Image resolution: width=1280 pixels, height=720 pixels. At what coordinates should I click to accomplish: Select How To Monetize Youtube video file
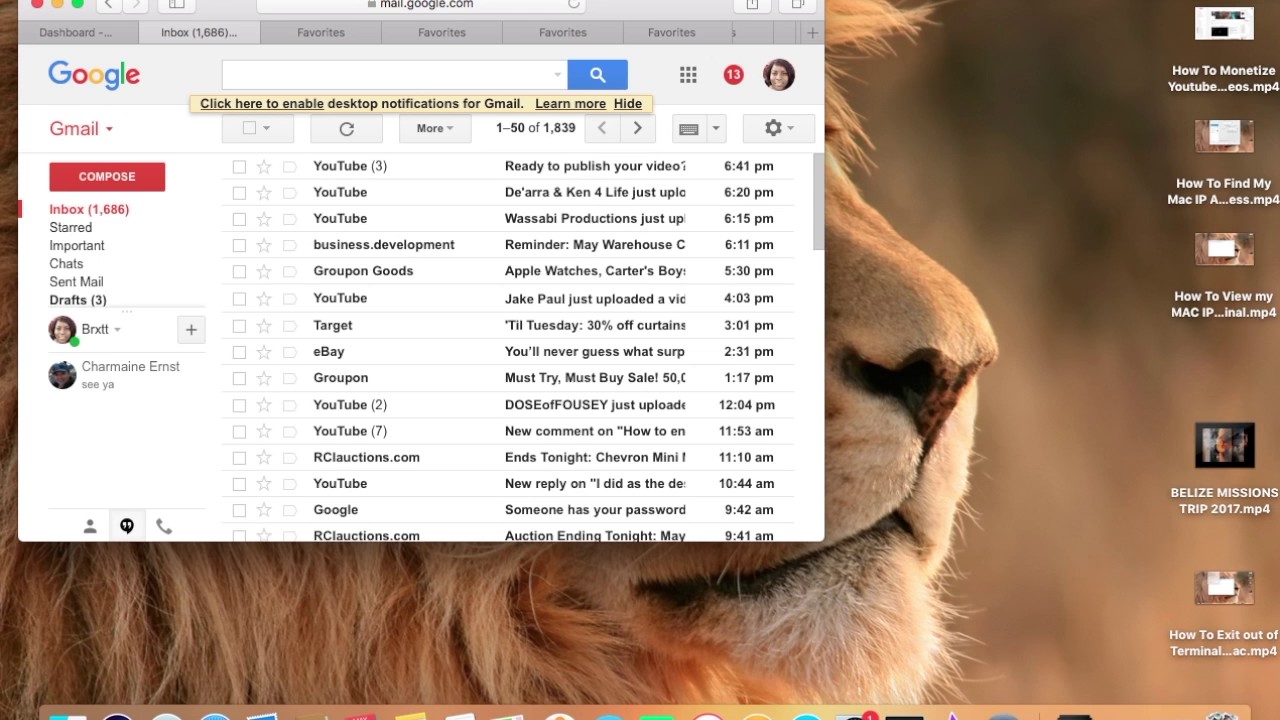point(1224,50)
